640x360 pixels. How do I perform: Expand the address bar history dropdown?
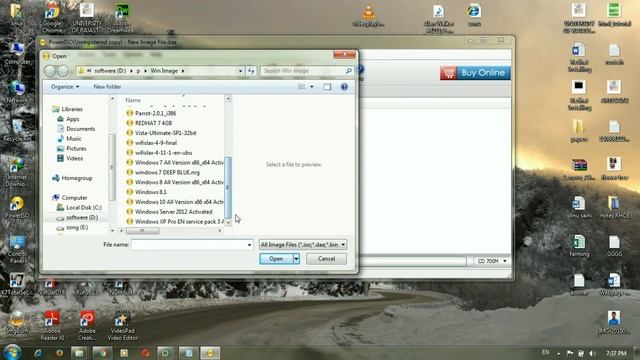coord(240,71)
